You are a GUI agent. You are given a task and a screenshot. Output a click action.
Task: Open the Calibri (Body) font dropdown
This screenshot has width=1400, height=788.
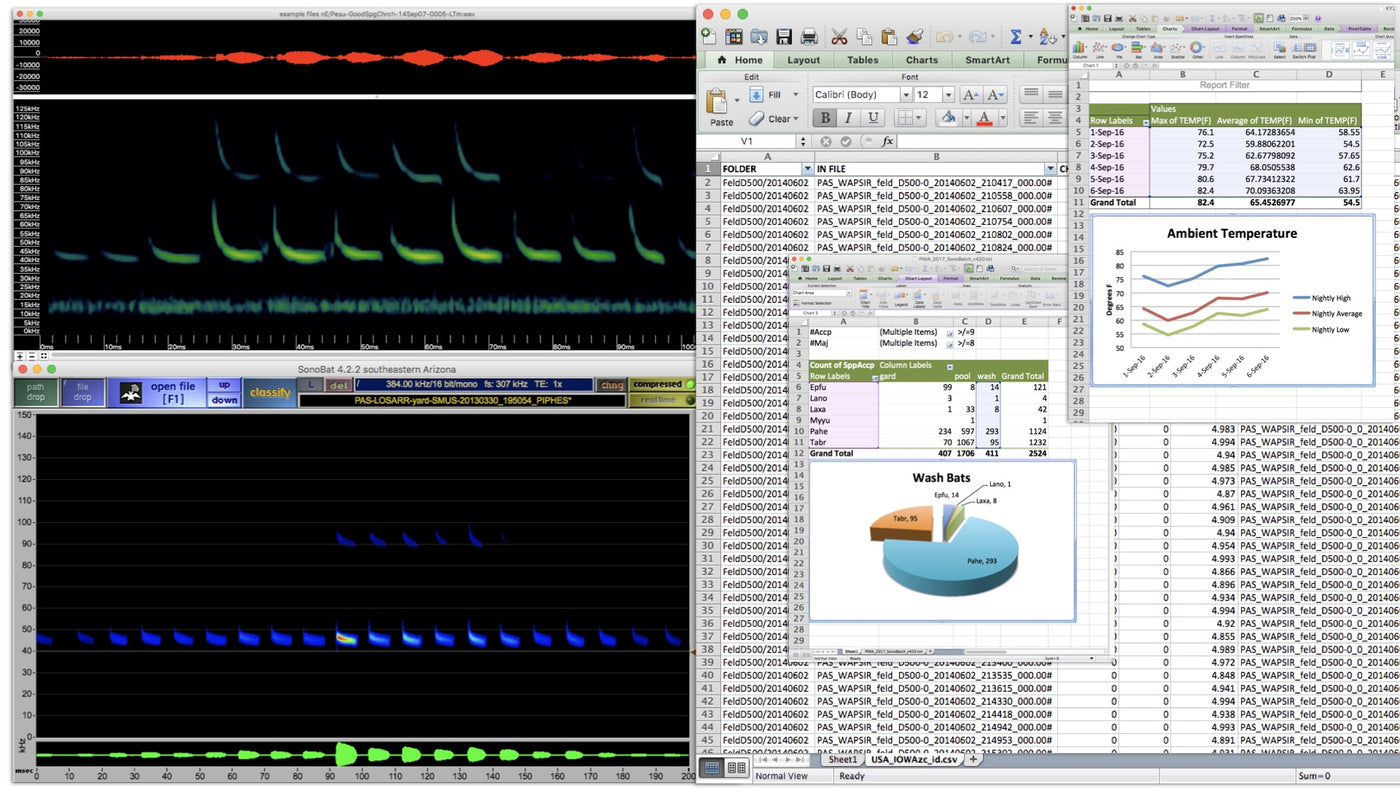point(904,95)
